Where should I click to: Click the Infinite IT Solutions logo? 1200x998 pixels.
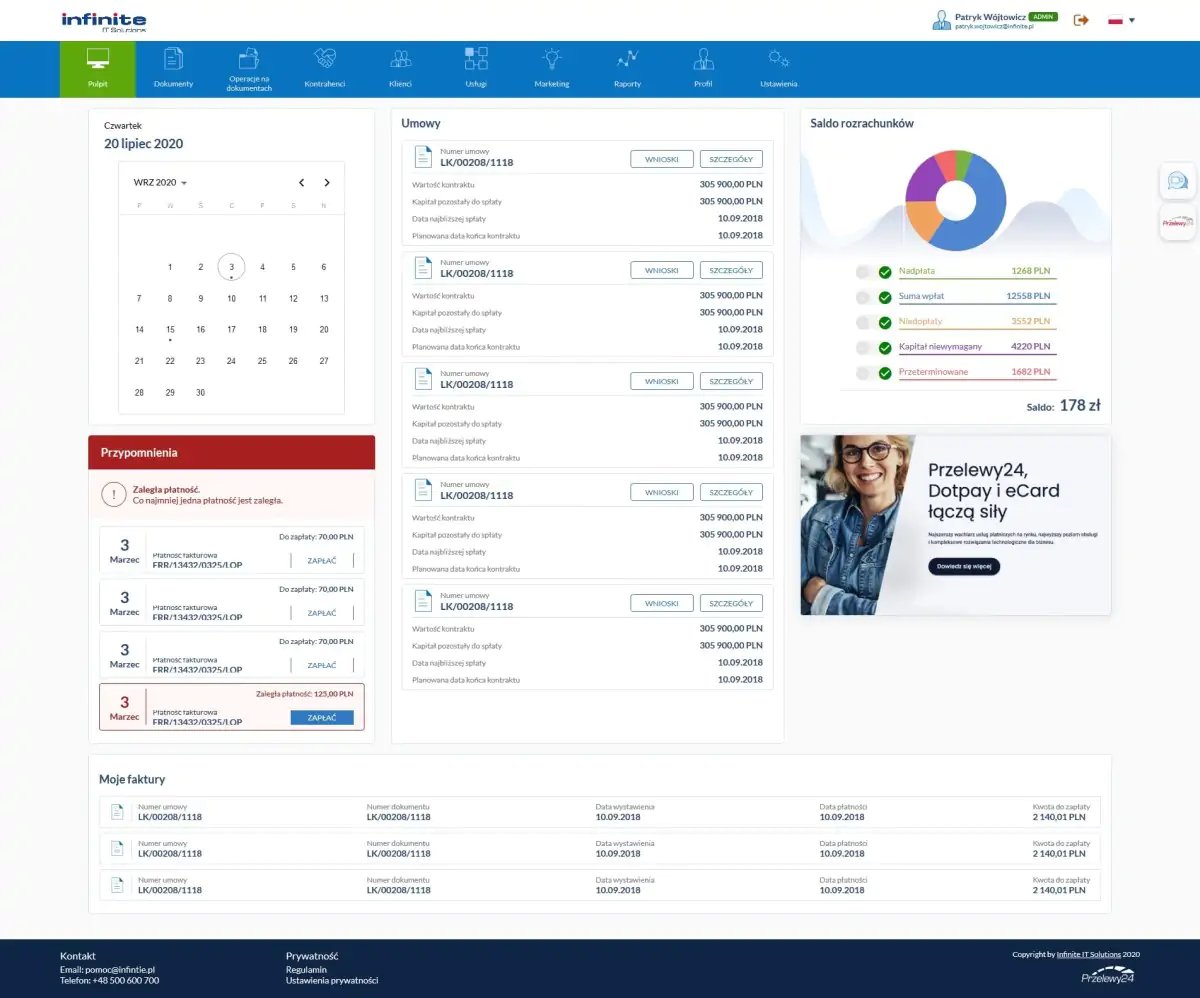(103, 21)
